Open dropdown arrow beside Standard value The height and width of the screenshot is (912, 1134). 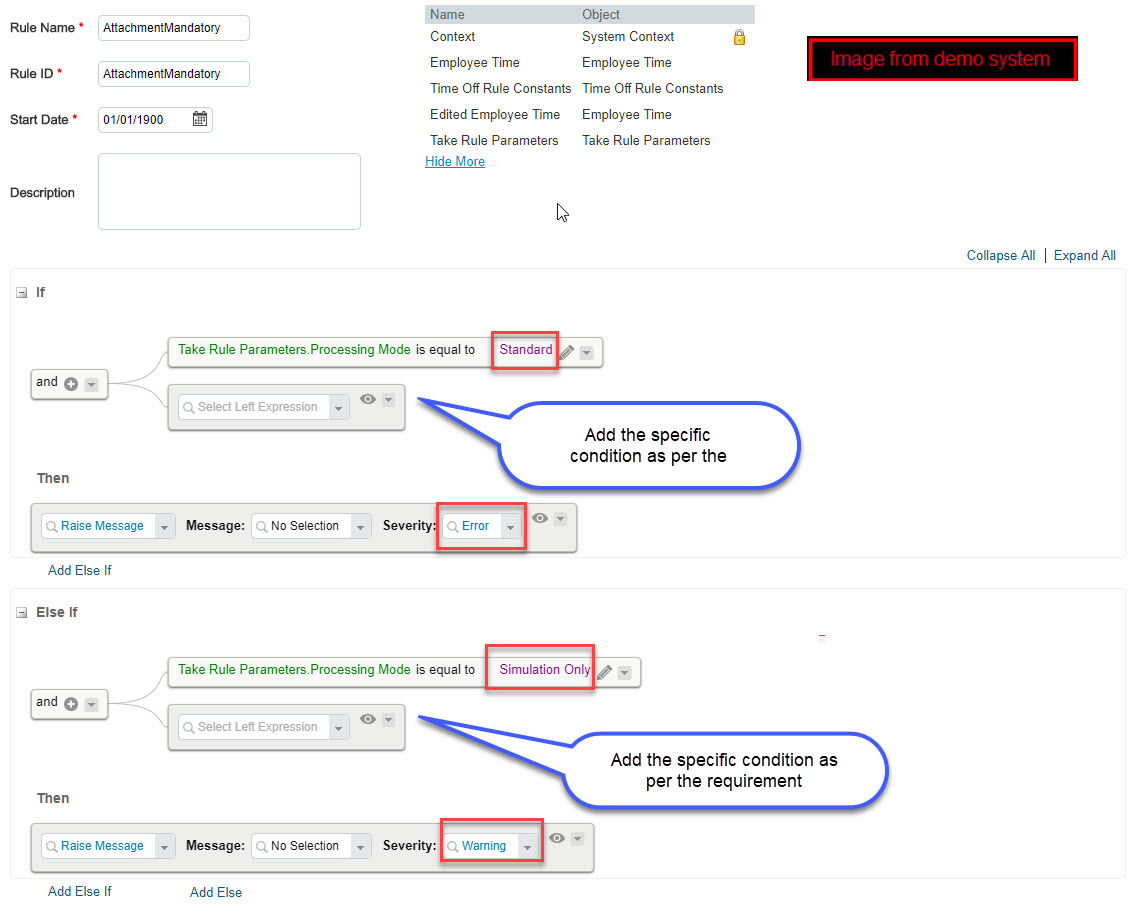[587, 353]
